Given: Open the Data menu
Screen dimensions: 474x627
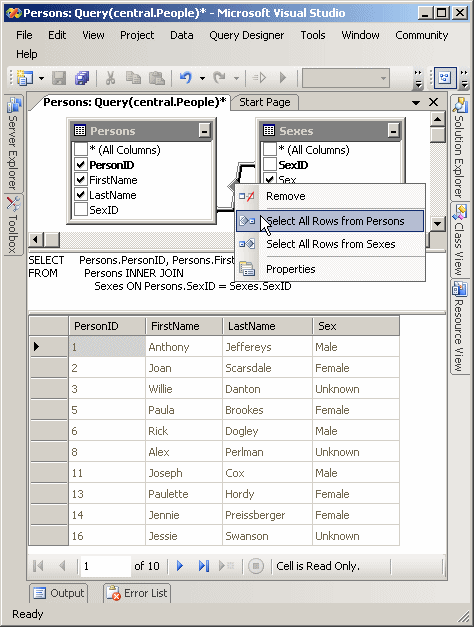Looking at the screenshot, I should click(182, 35).
